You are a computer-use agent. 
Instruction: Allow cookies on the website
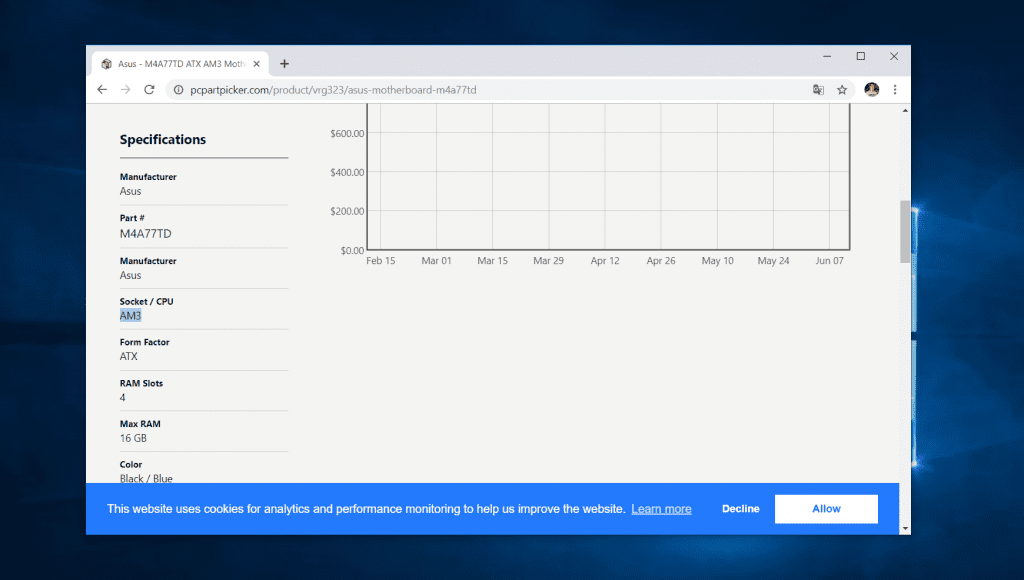pos(826,509)
